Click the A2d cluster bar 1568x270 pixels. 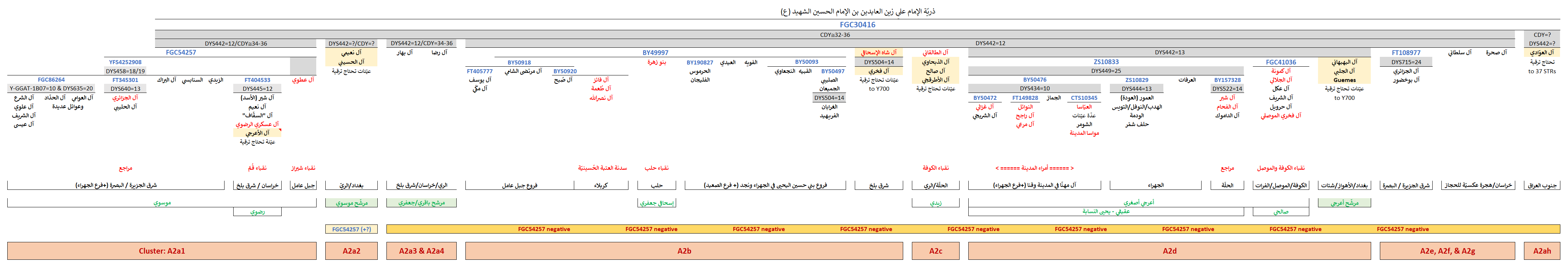point(1169,251)
